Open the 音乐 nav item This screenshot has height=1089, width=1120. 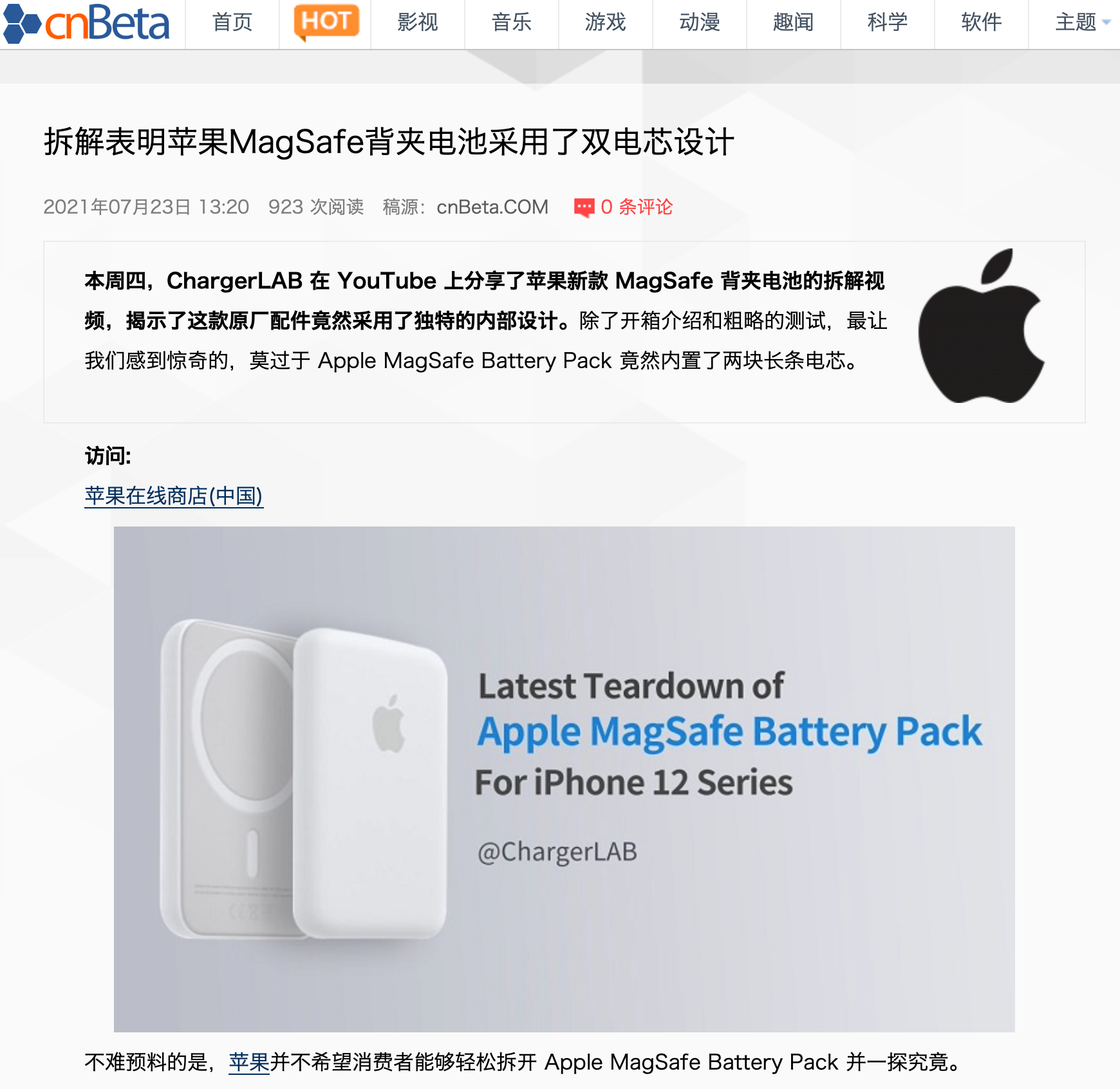512,23
